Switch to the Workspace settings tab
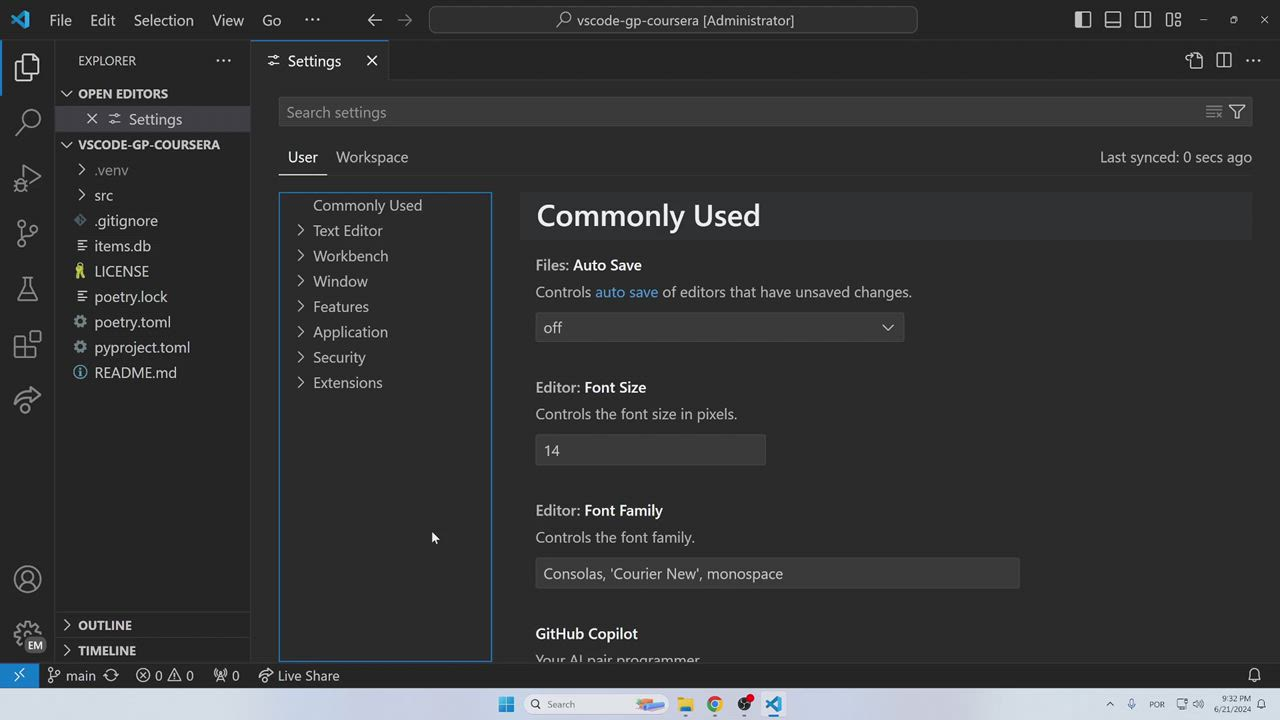Image resolution: width=1280 pixels, height=720 pixels. (x=371, y=157)
